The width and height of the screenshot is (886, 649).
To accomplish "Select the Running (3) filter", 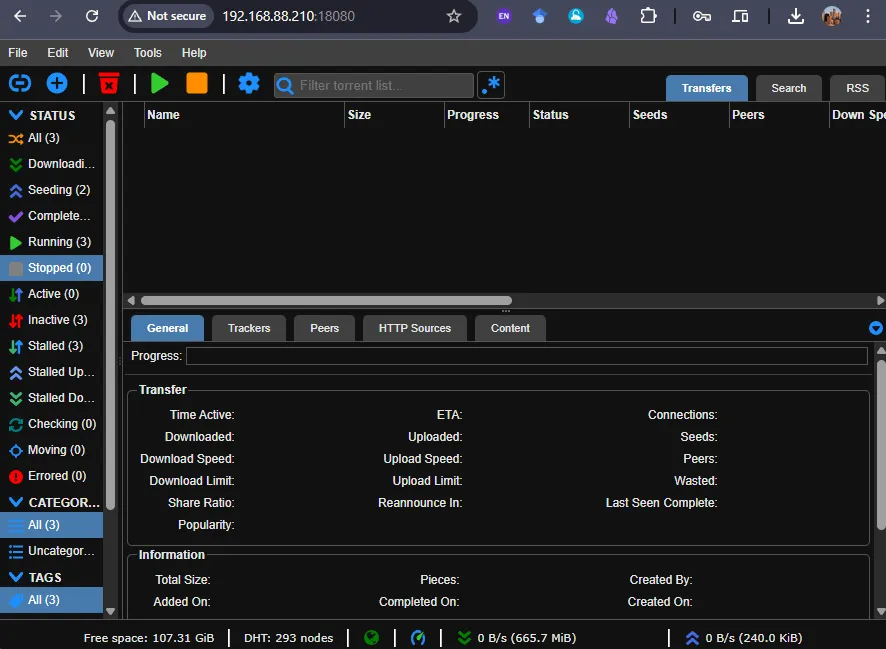I will point(51,242).
